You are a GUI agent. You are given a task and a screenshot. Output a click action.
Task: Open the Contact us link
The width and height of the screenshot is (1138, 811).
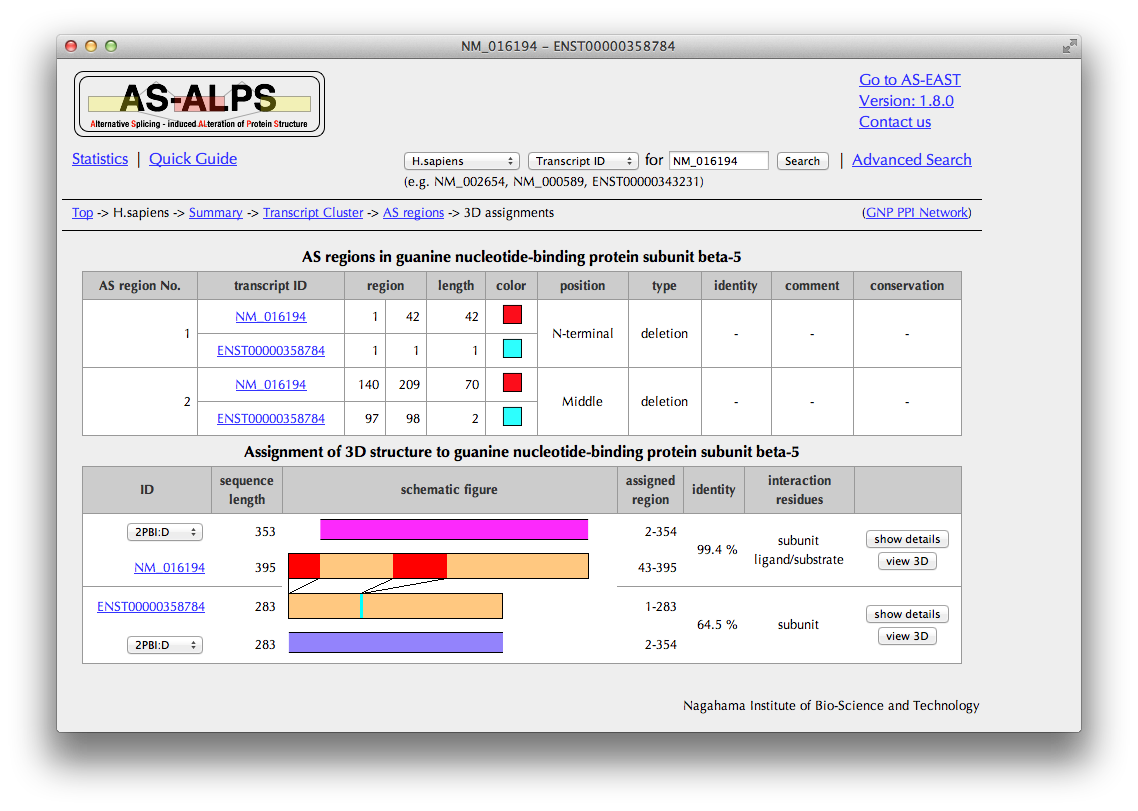coord(894,122)
